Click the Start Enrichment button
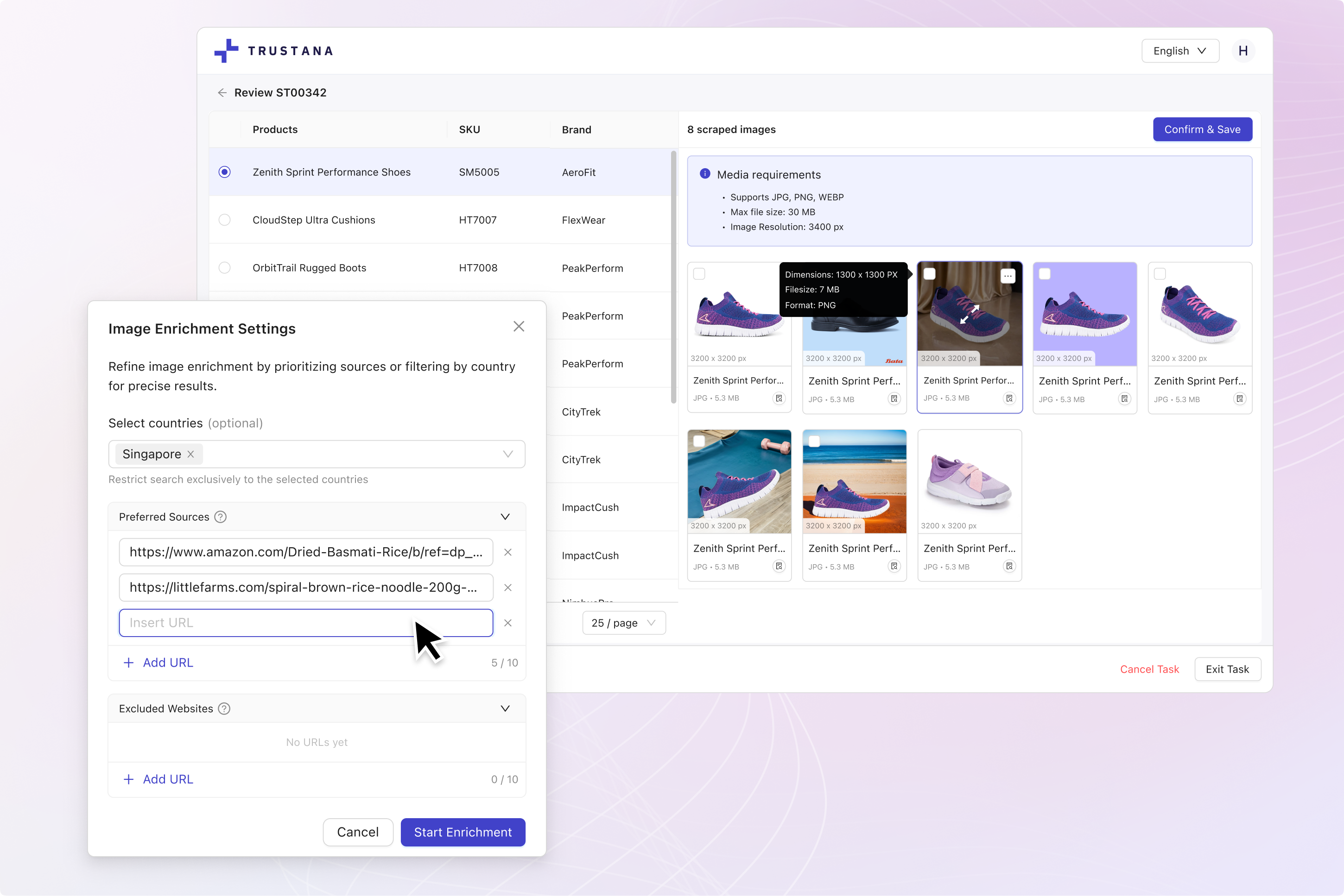The image size is (1344, 896). pyautogui.click(x=463, y=833)
